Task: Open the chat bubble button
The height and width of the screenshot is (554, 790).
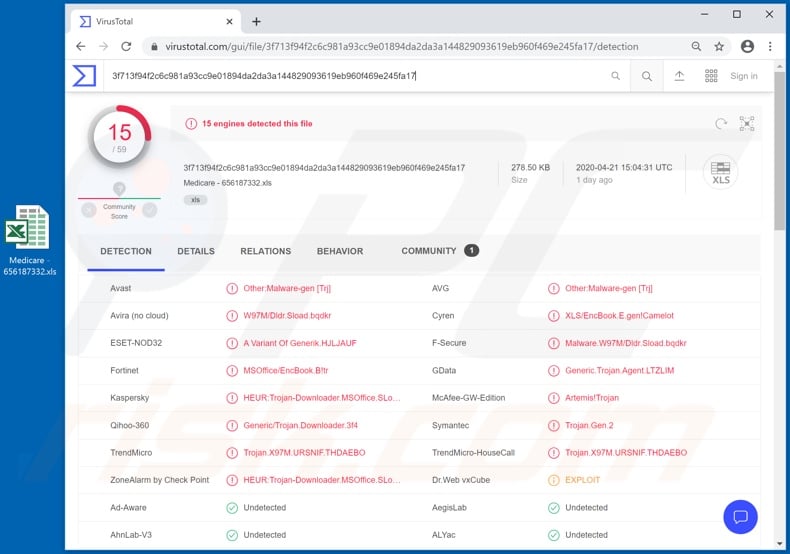Action: 740,517
